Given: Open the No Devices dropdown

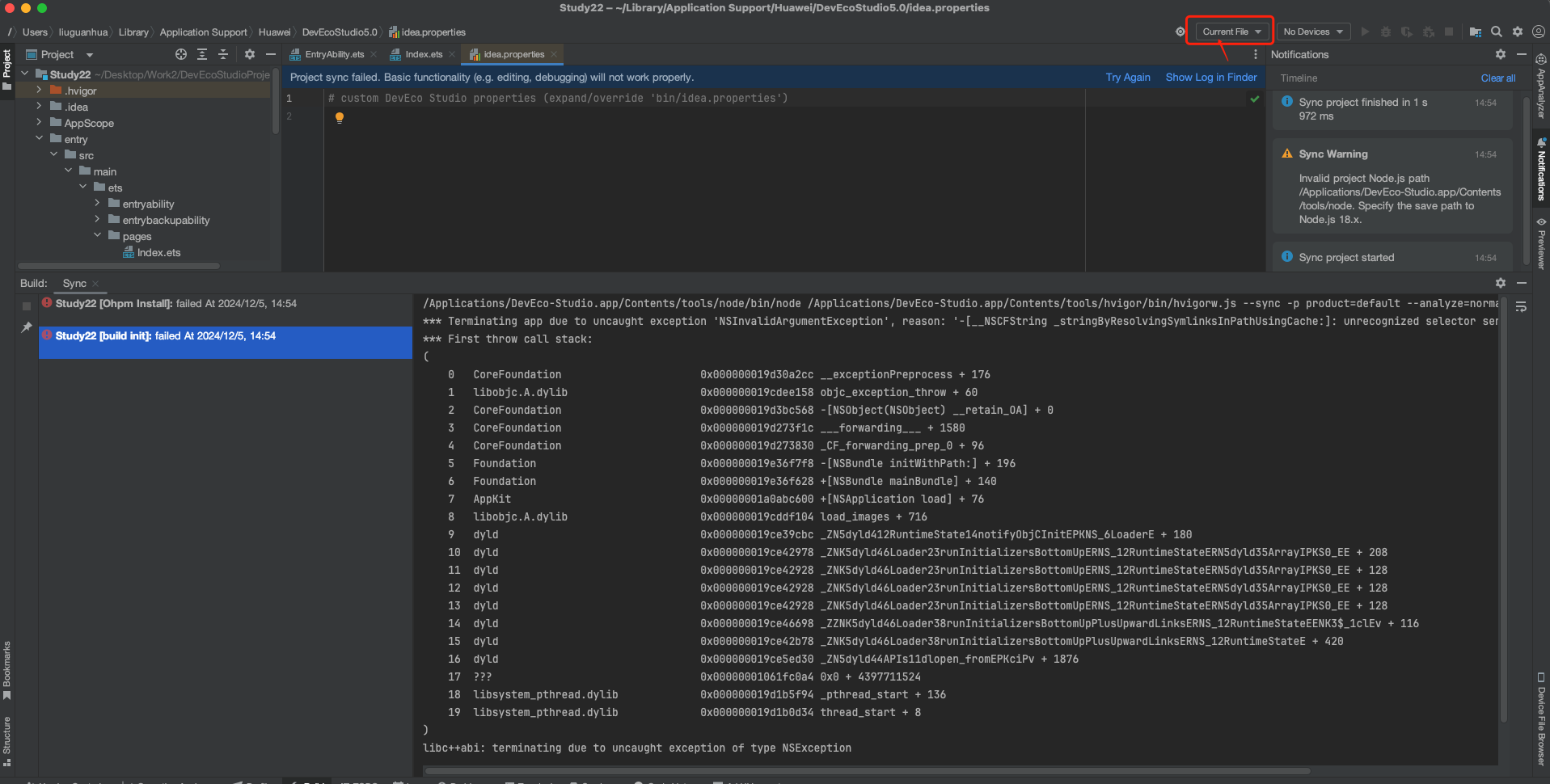Looking at the screenshot, I should [1313, 32].
